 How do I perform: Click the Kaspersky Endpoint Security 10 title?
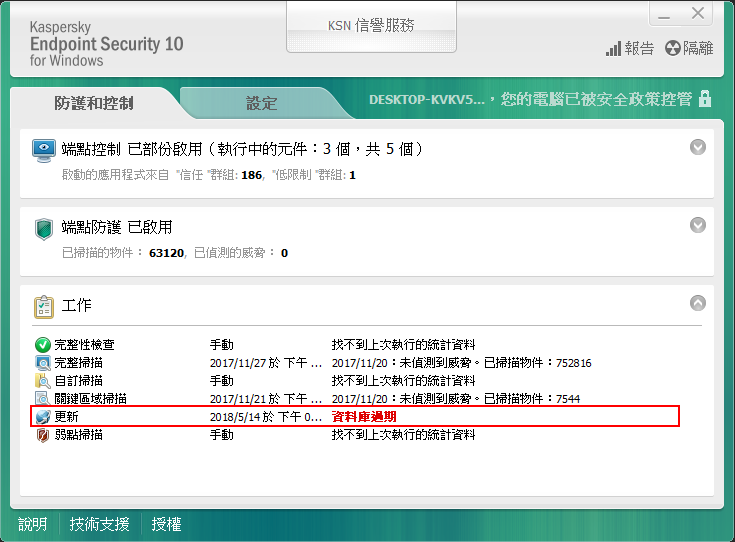pos(106,44)
